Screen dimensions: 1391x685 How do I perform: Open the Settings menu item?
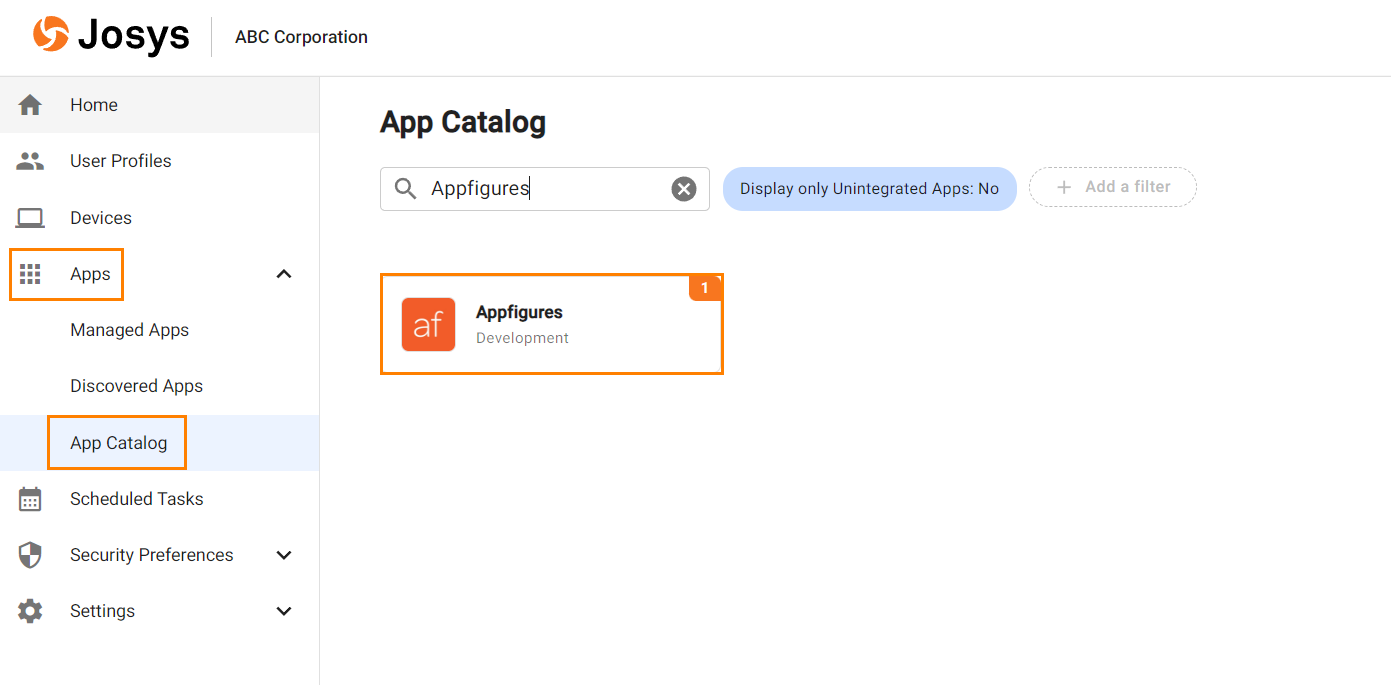click(160, 611)
